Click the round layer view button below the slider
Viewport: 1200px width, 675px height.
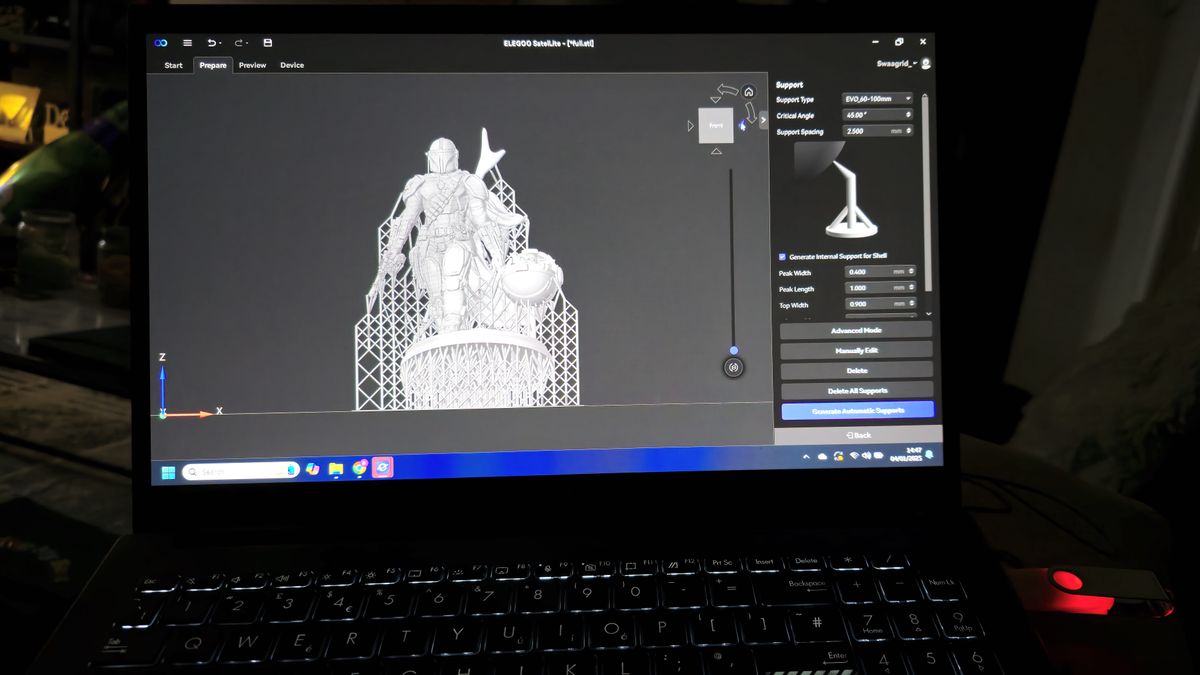(734, 368)
